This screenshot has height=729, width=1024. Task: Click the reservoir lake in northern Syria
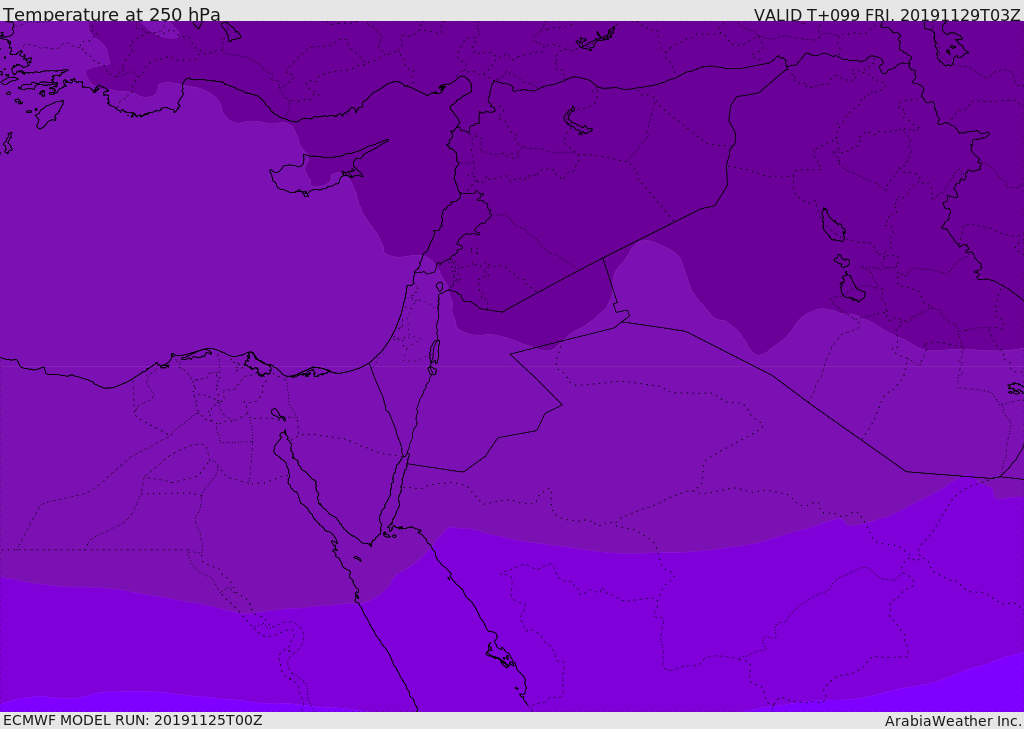tap(578, 121)
